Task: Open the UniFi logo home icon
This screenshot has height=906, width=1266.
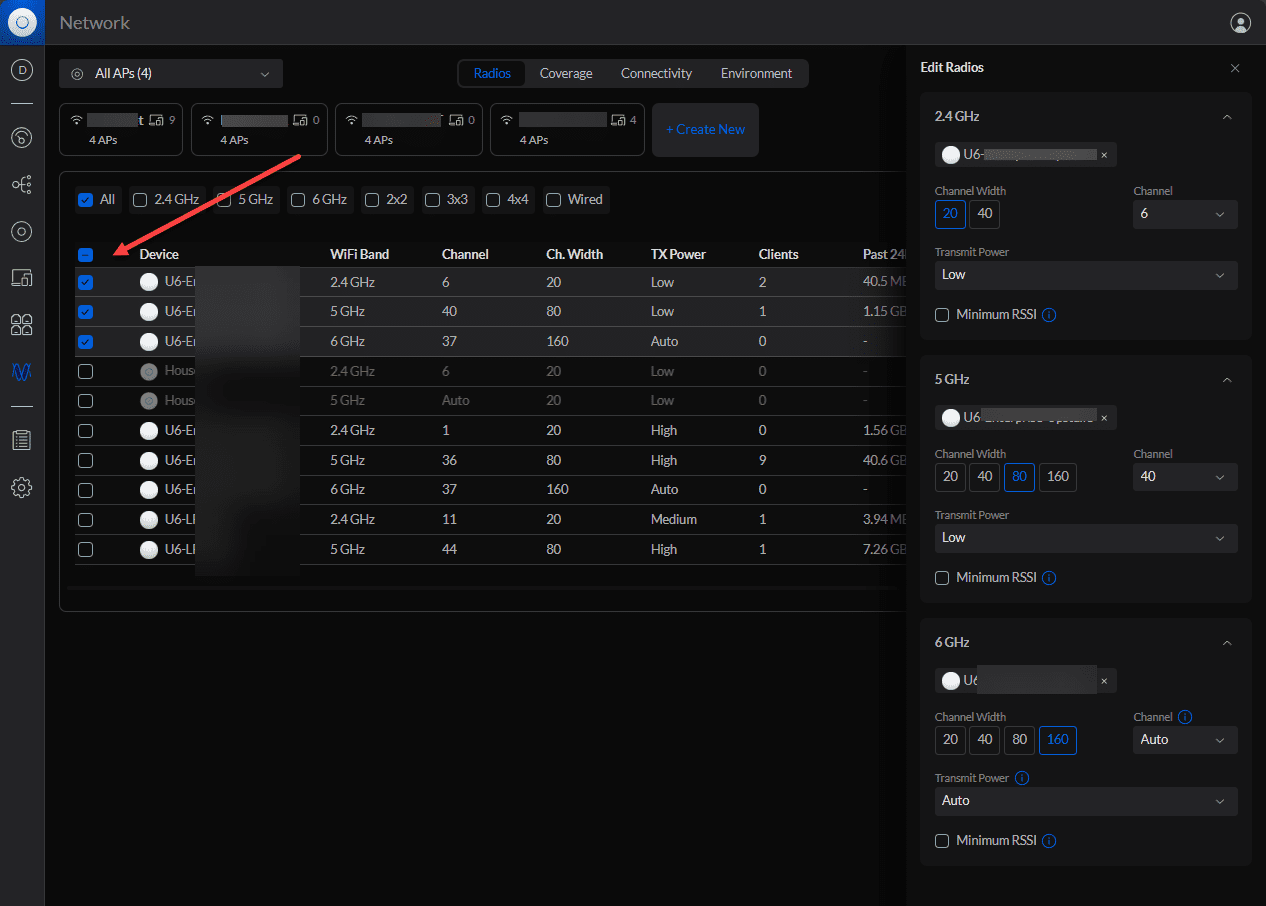Action: [x=22, y=22]
